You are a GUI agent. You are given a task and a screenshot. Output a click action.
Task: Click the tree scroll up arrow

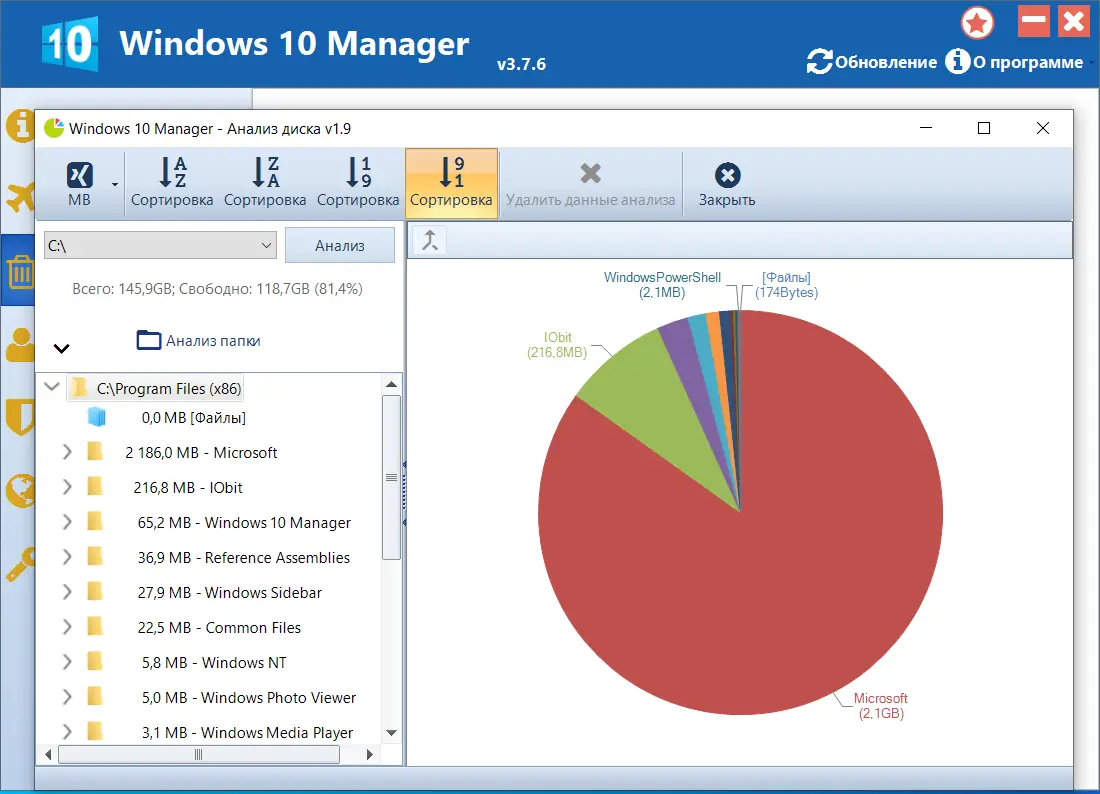391,384
